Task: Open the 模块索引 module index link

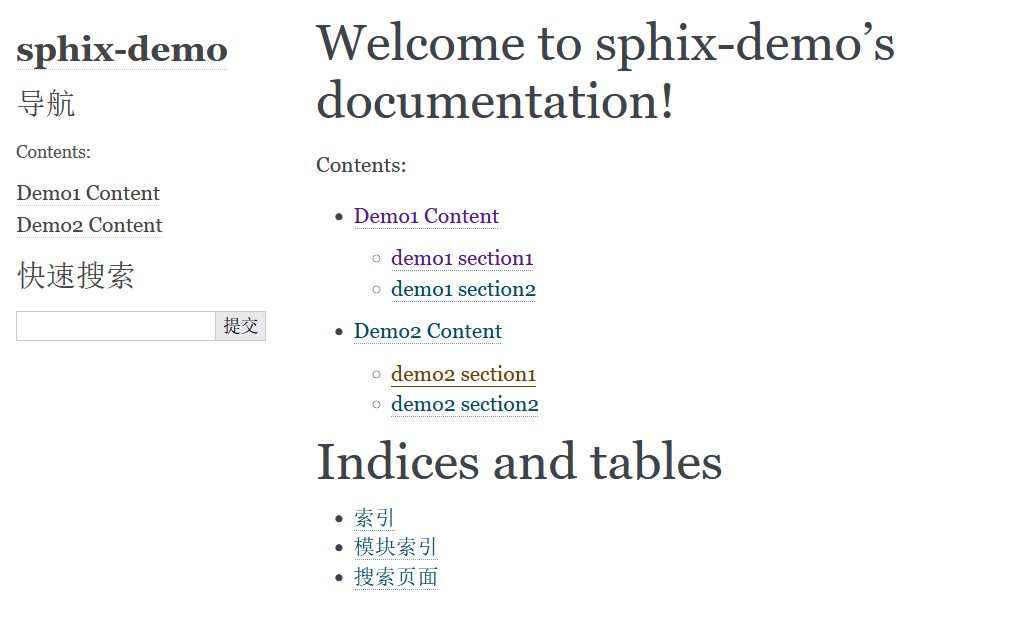Action: 395,547
